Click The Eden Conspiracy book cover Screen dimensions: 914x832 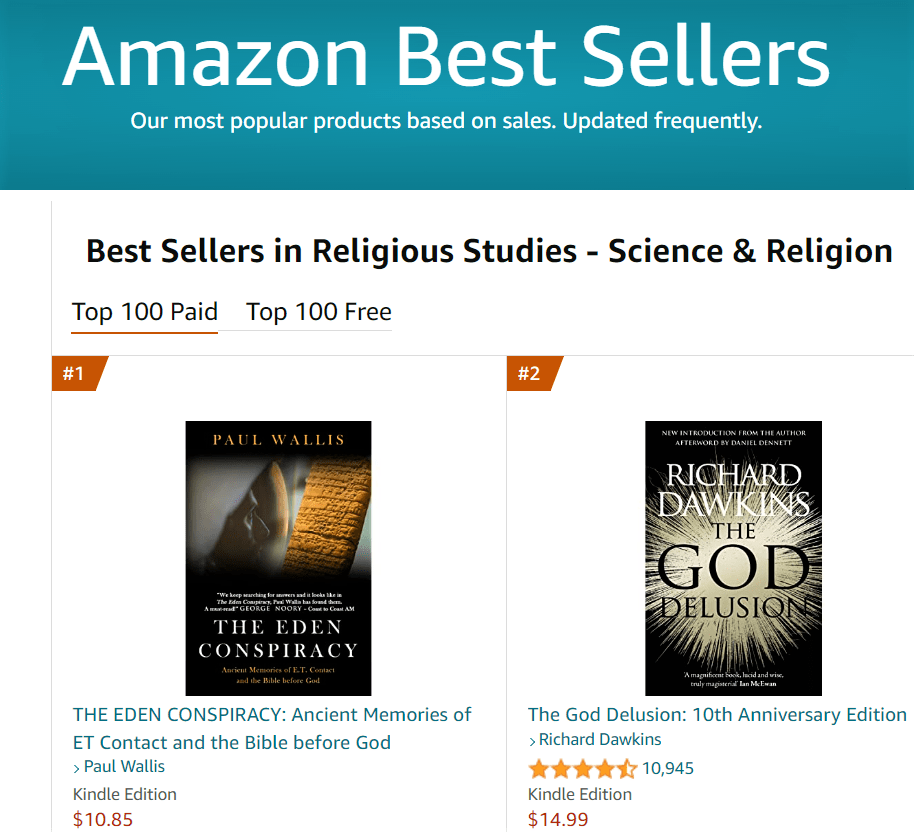point(278,558)
